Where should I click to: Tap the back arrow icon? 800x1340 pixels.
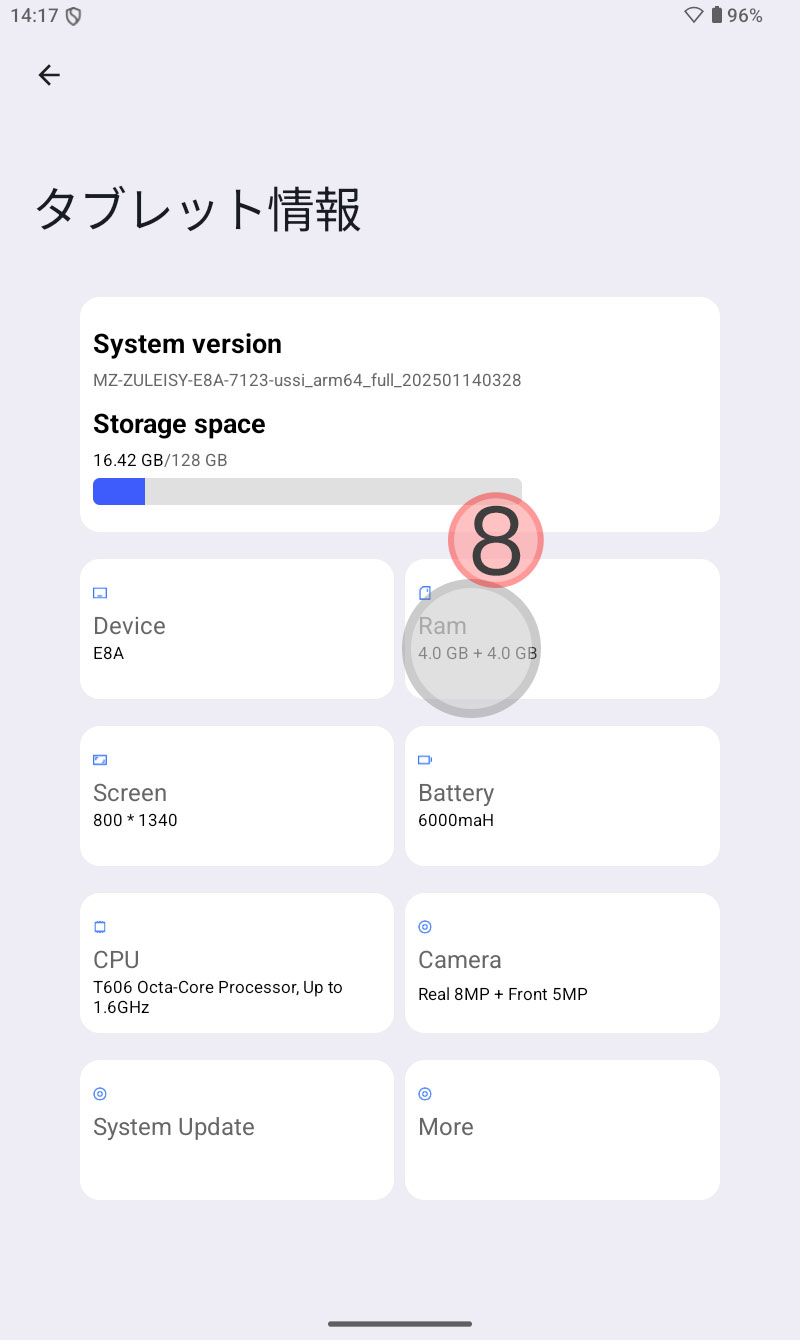pyautogui.click(x=49, y=75)
